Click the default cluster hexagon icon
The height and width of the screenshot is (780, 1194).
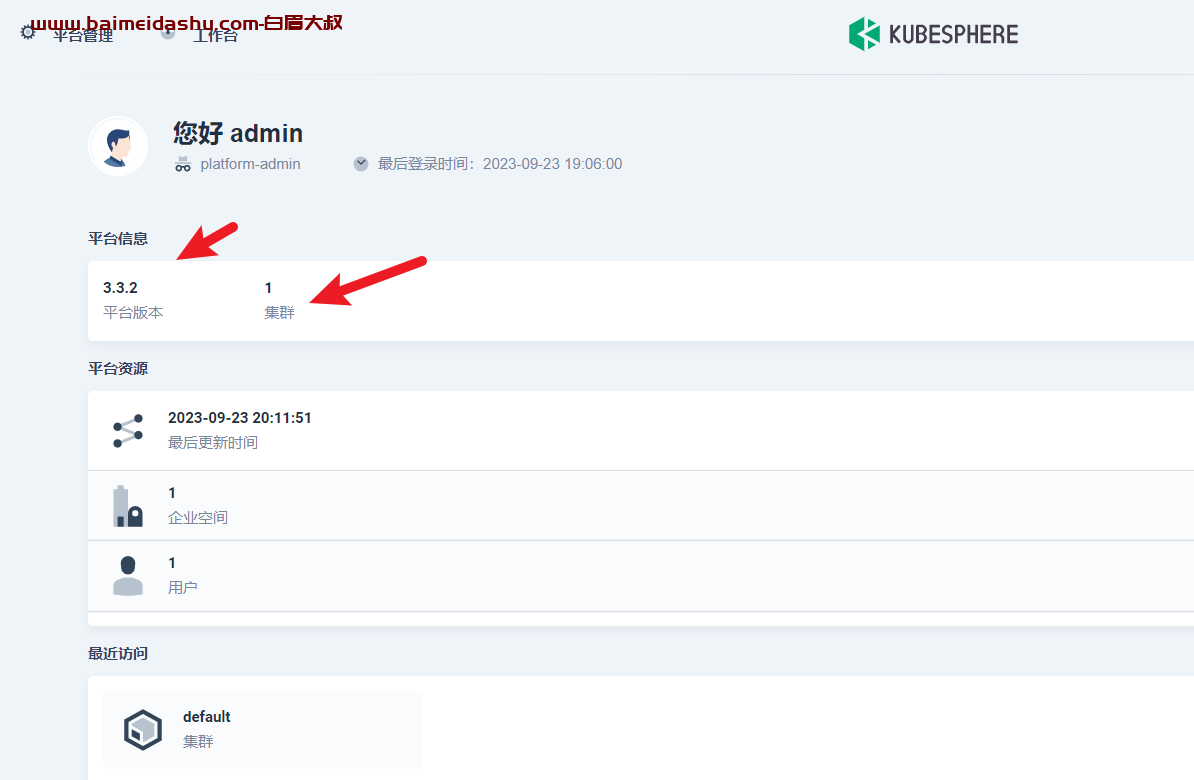(x=143, y=730)
